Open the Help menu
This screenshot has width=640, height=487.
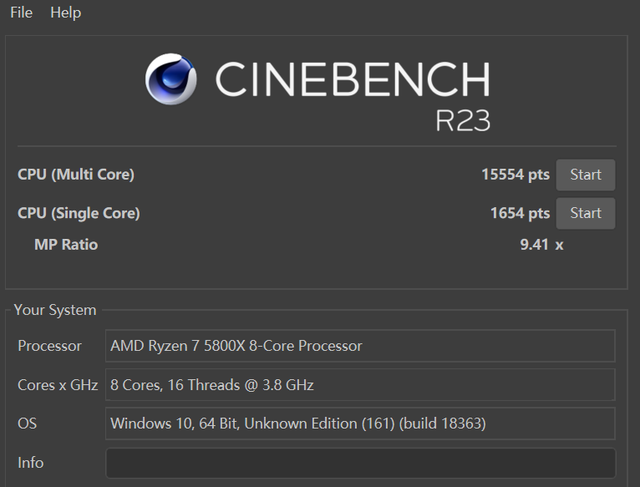coord(65,12)
